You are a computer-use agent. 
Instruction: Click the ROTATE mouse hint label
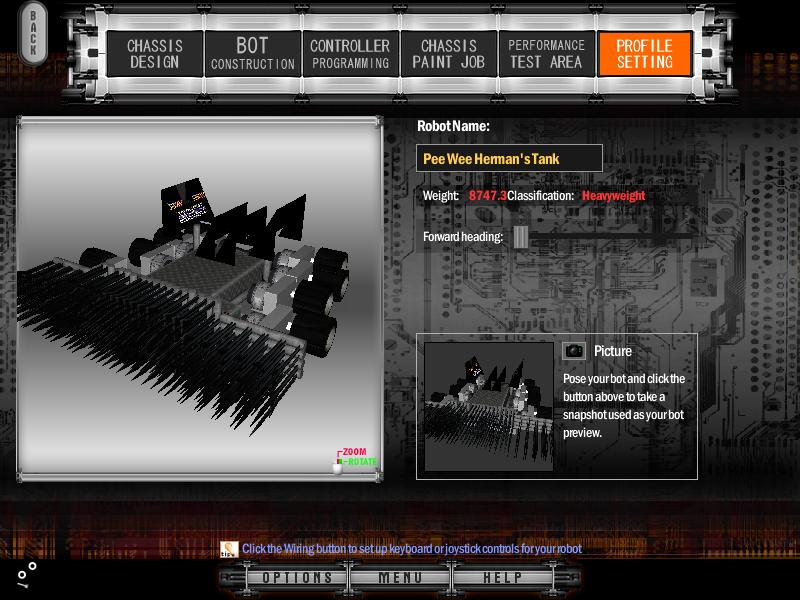362,462
